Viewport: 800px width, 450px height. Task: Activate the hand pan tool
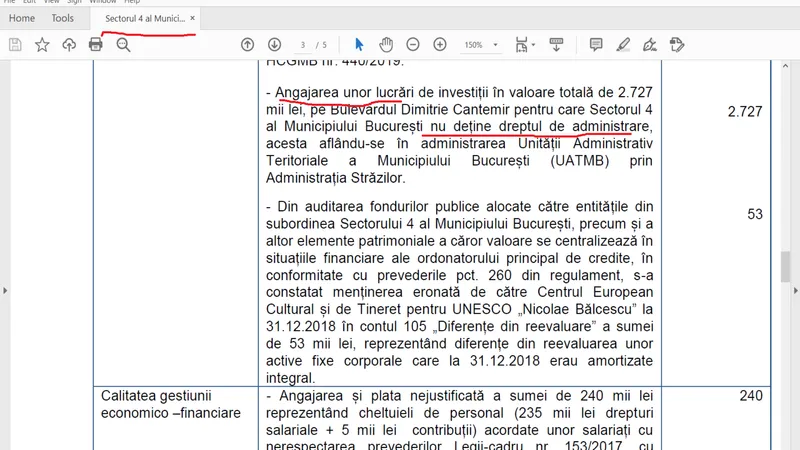[386, 45]
